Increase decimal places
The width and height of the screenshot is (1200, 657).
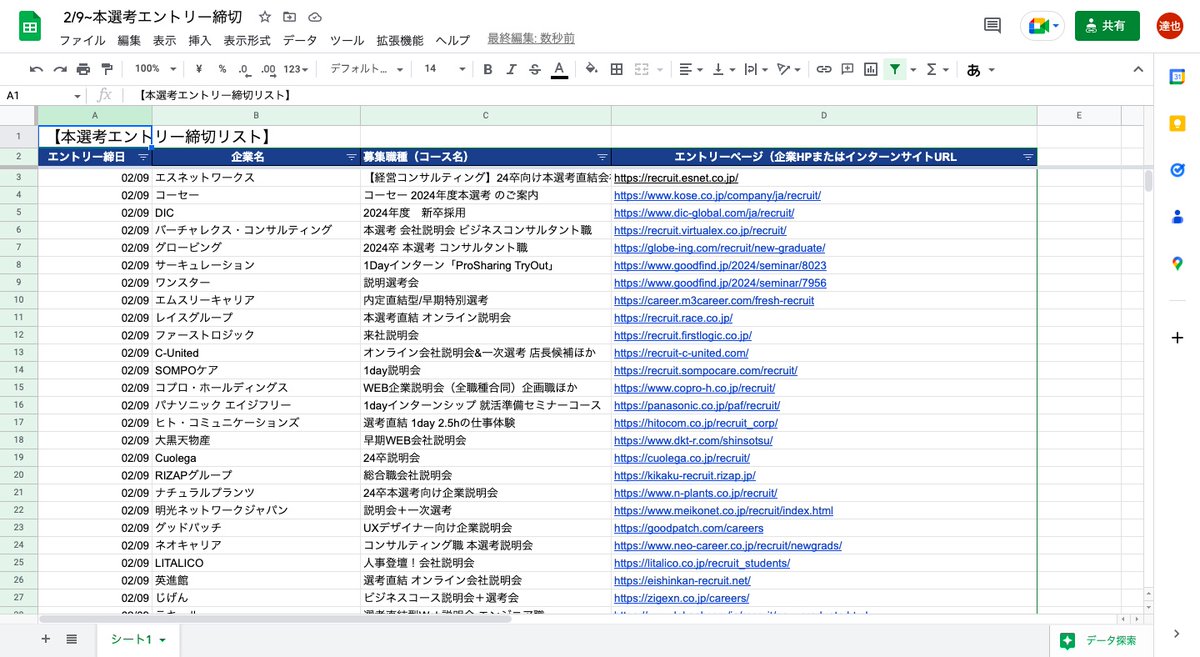coord(268,69)
